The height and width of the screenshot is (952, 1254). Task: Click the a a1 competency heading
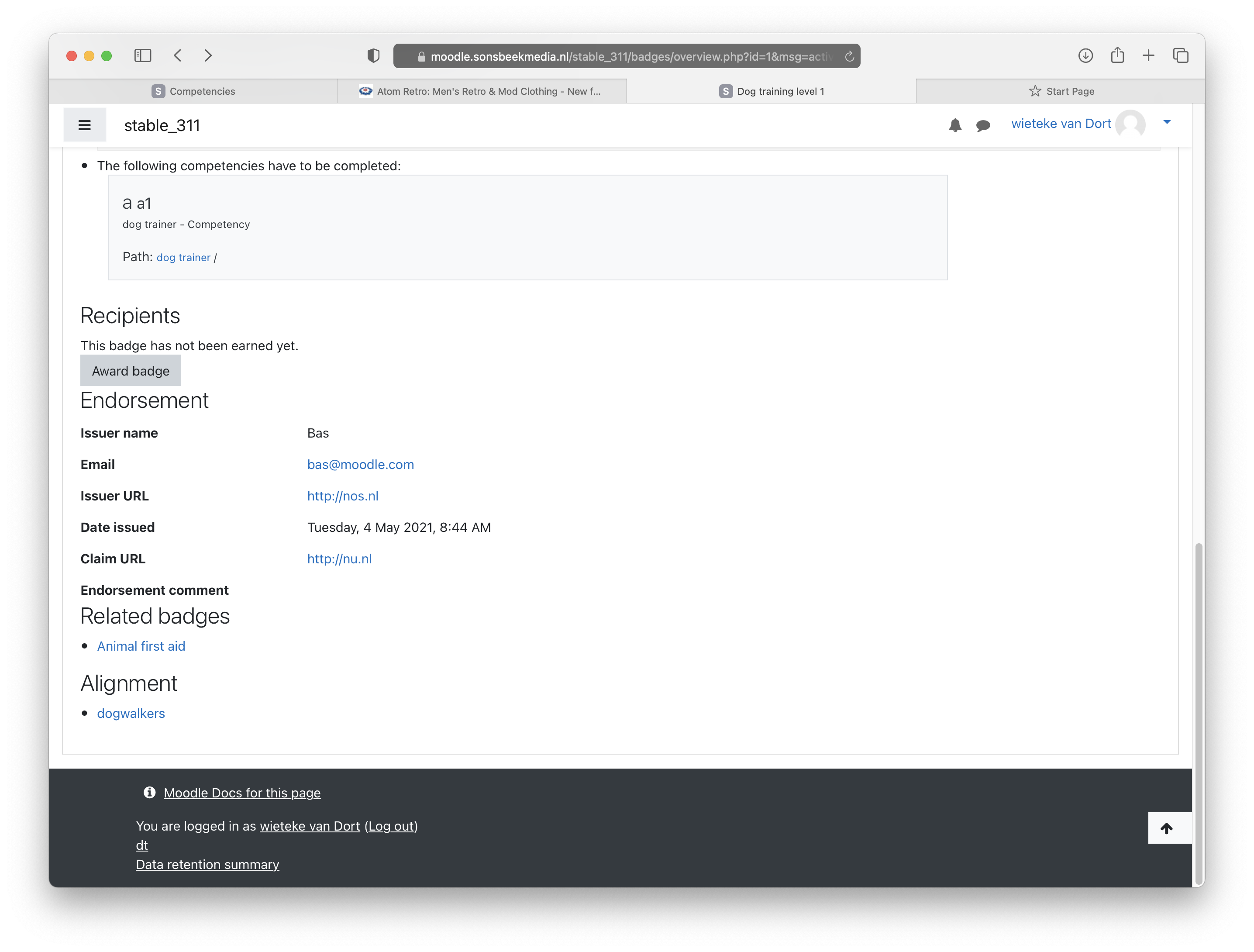137,203
